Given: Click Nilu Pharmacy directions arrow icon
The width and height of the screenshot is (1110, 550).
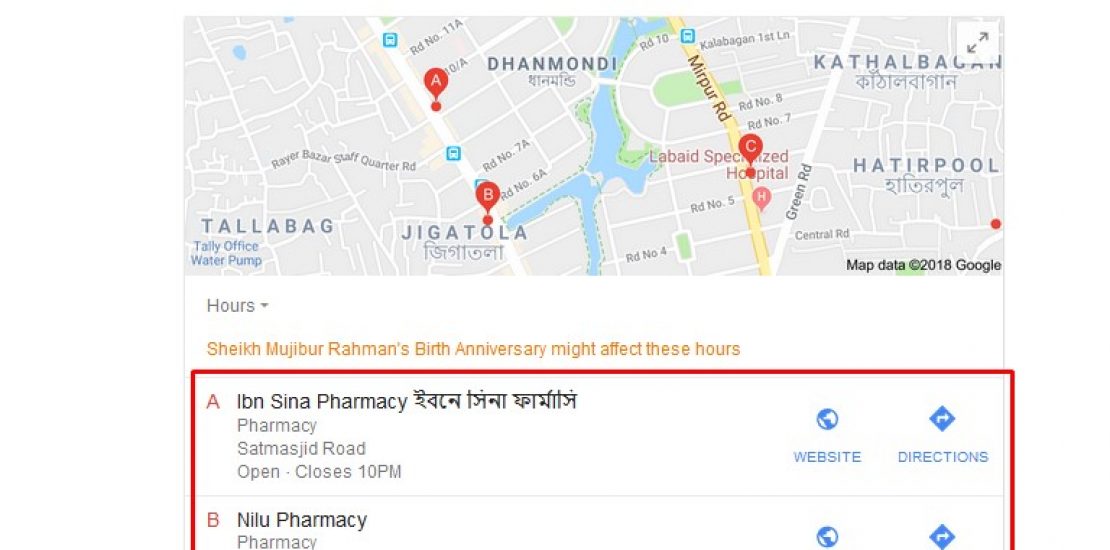Looking at the screenshot, I should [942, 537].
